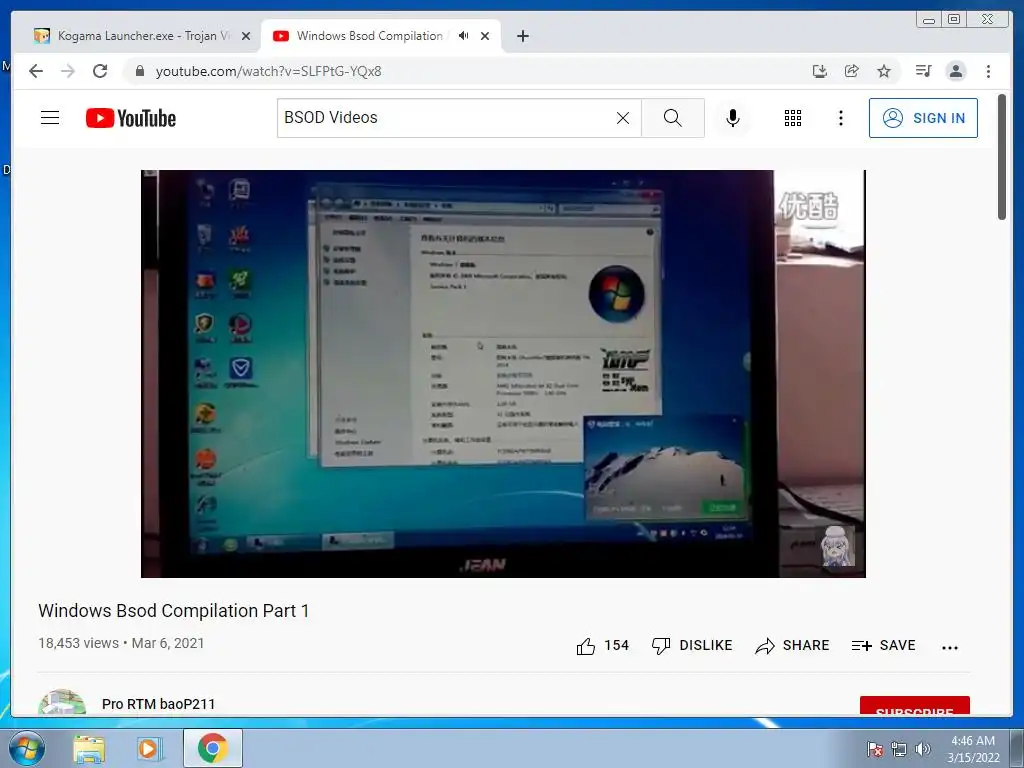
Task: Open Windows Explorer from taskbar
Action: [89, 748]
